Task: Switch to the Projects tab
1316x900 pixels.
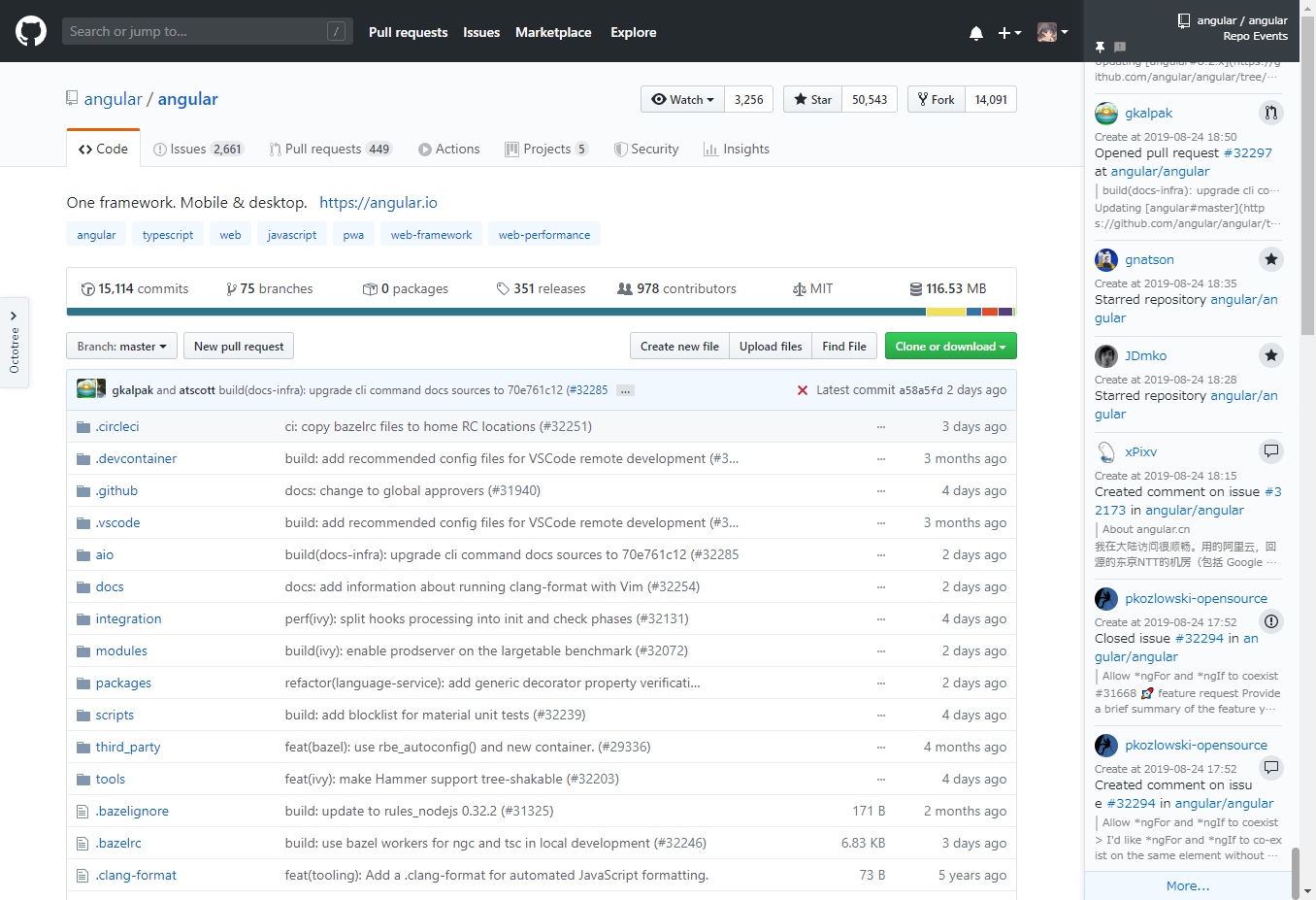Action: 546,149
